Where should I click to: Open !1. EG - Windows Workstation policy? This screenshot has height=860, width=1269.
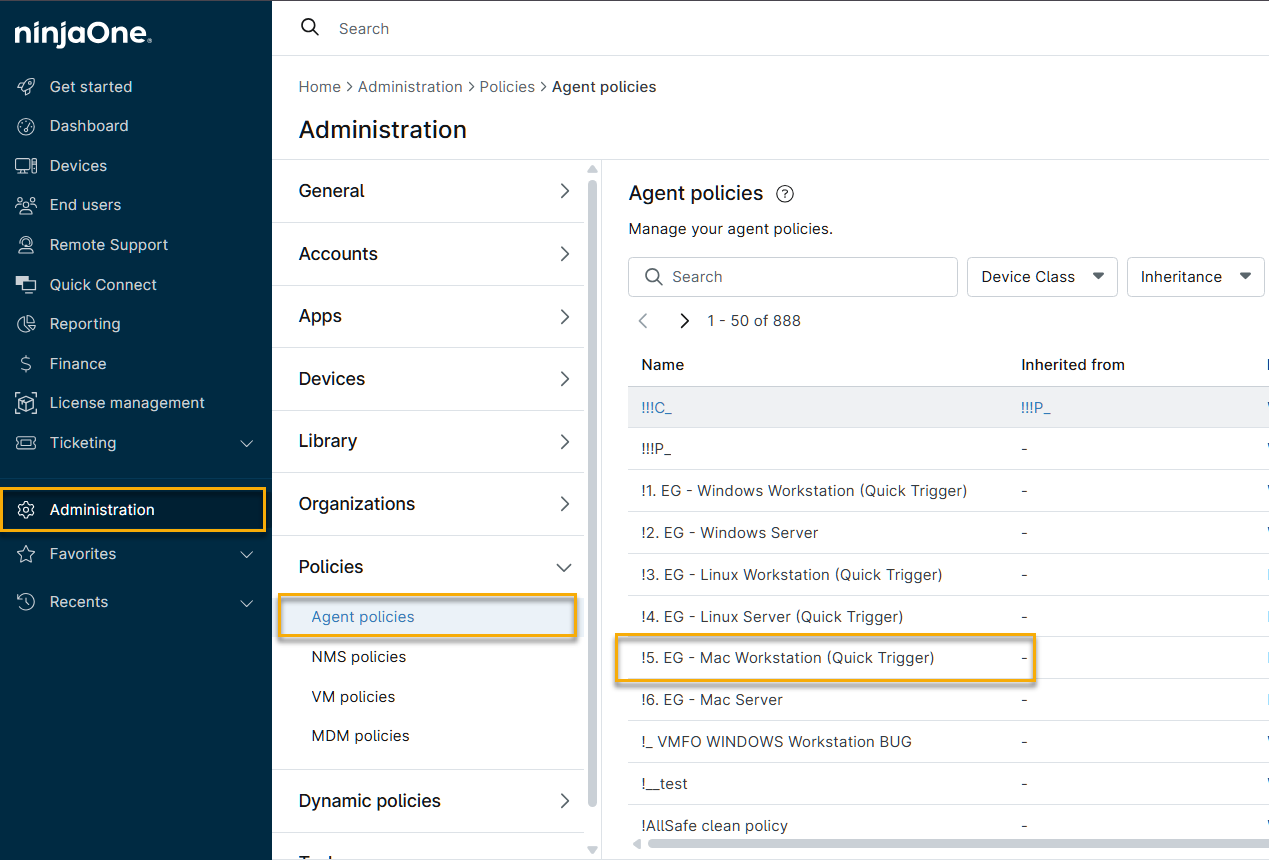(804, 491)
